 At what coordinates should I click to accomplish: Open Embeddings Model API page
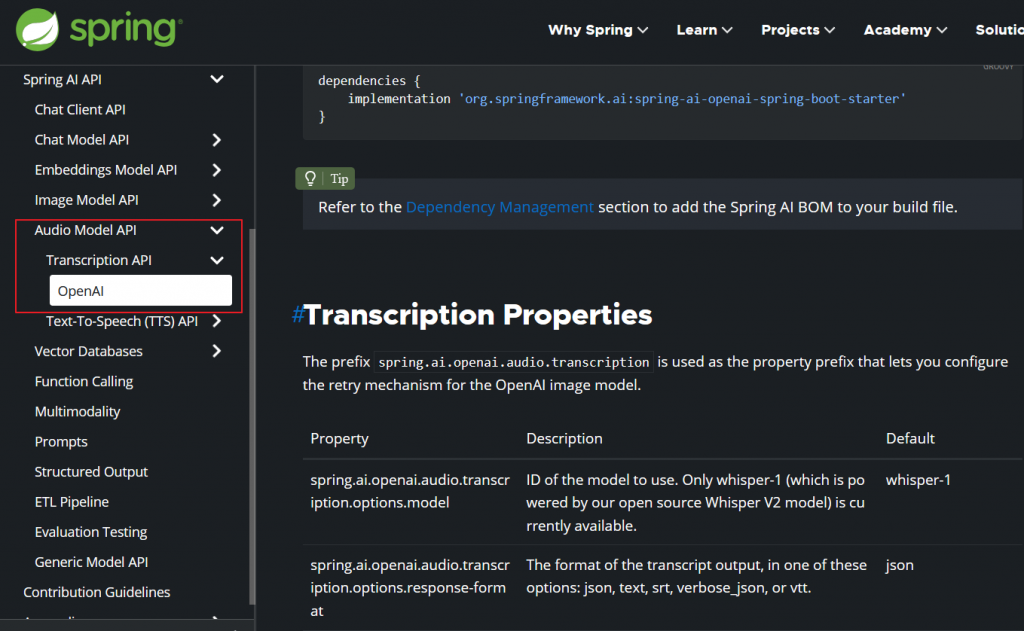tap(106, 170)
